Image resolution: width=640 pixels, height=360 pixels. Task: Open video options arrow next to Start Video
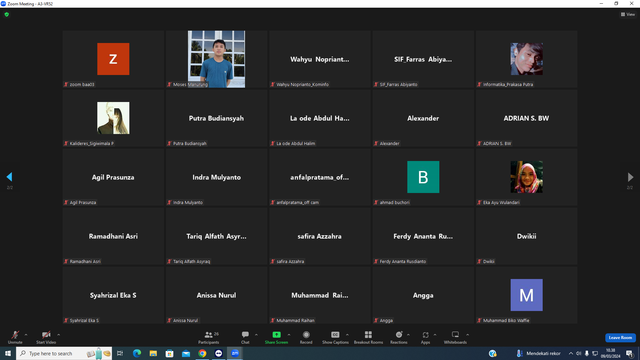pos(58,335)
